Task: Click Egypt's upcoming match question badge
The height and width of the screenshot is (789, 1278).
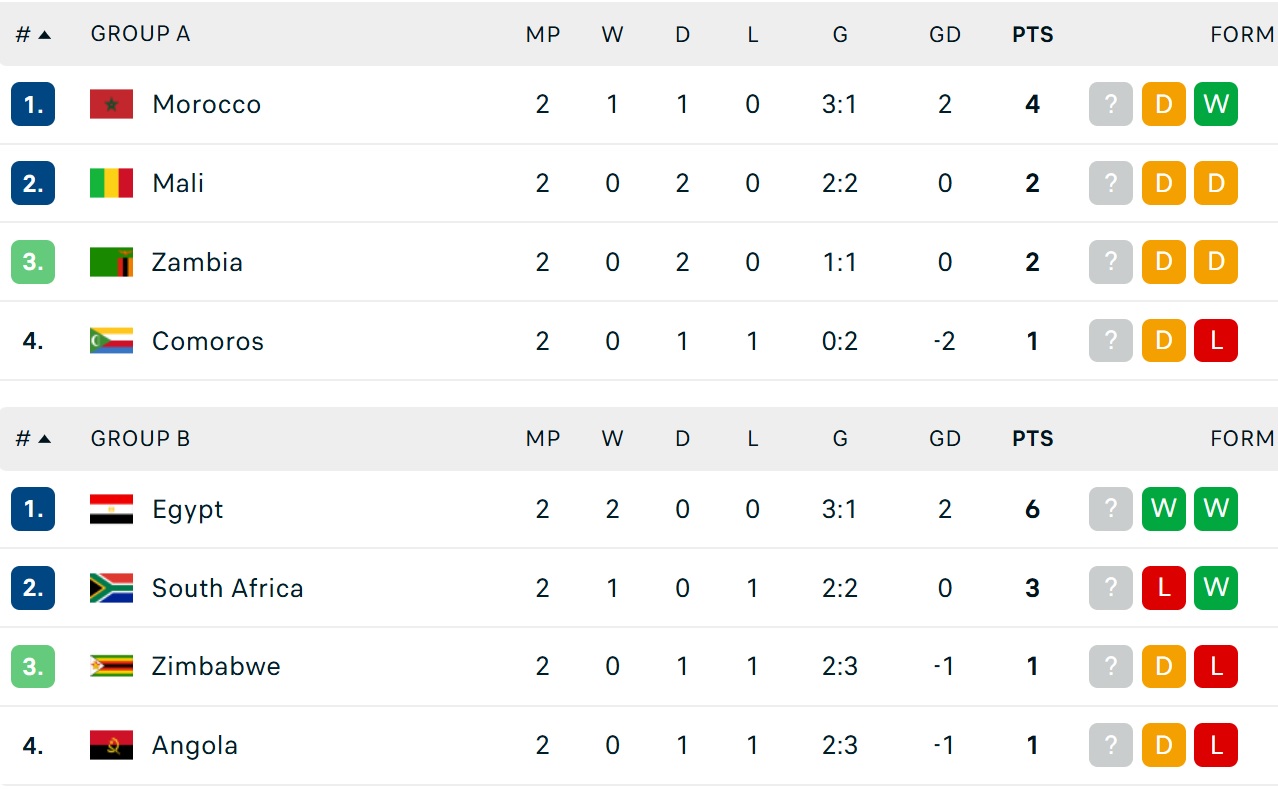Action: pos(1110,509)
